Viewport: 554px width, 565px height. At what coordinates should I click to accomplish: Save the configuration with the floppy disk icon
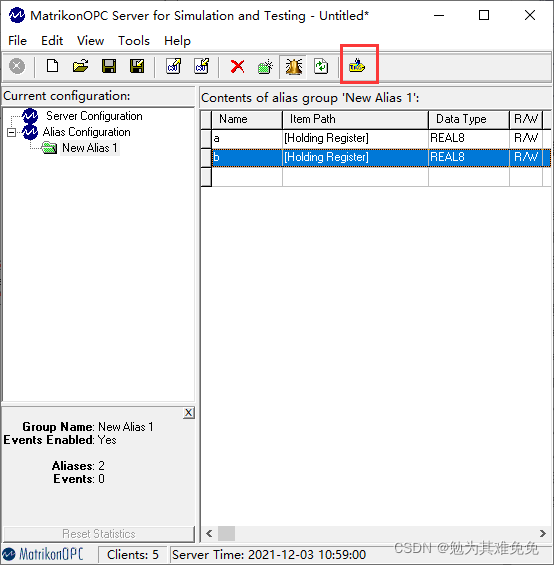[109, 66]
